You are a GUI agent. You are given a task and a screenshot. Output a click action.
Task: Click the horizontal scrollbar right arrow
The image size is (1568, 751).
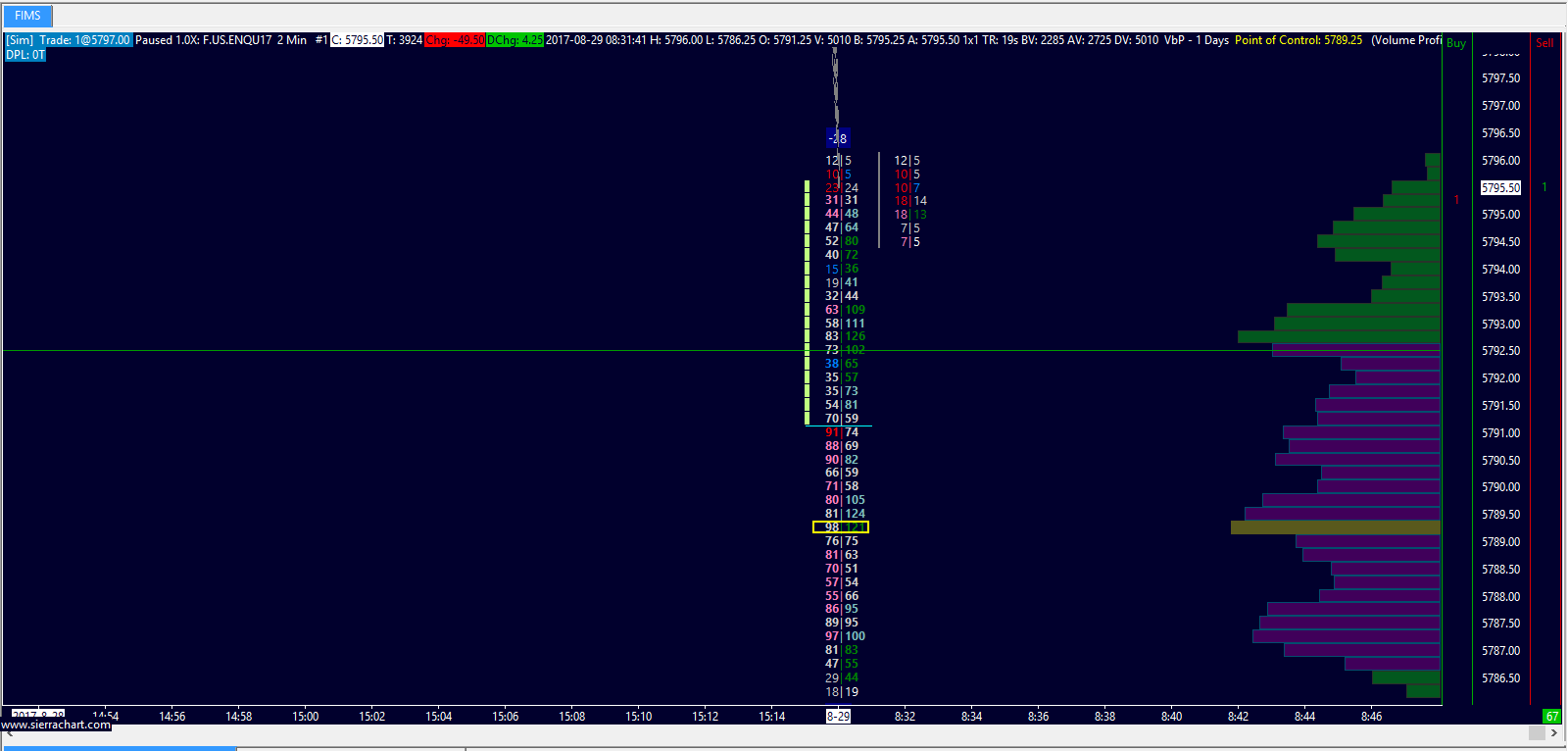1554,733
